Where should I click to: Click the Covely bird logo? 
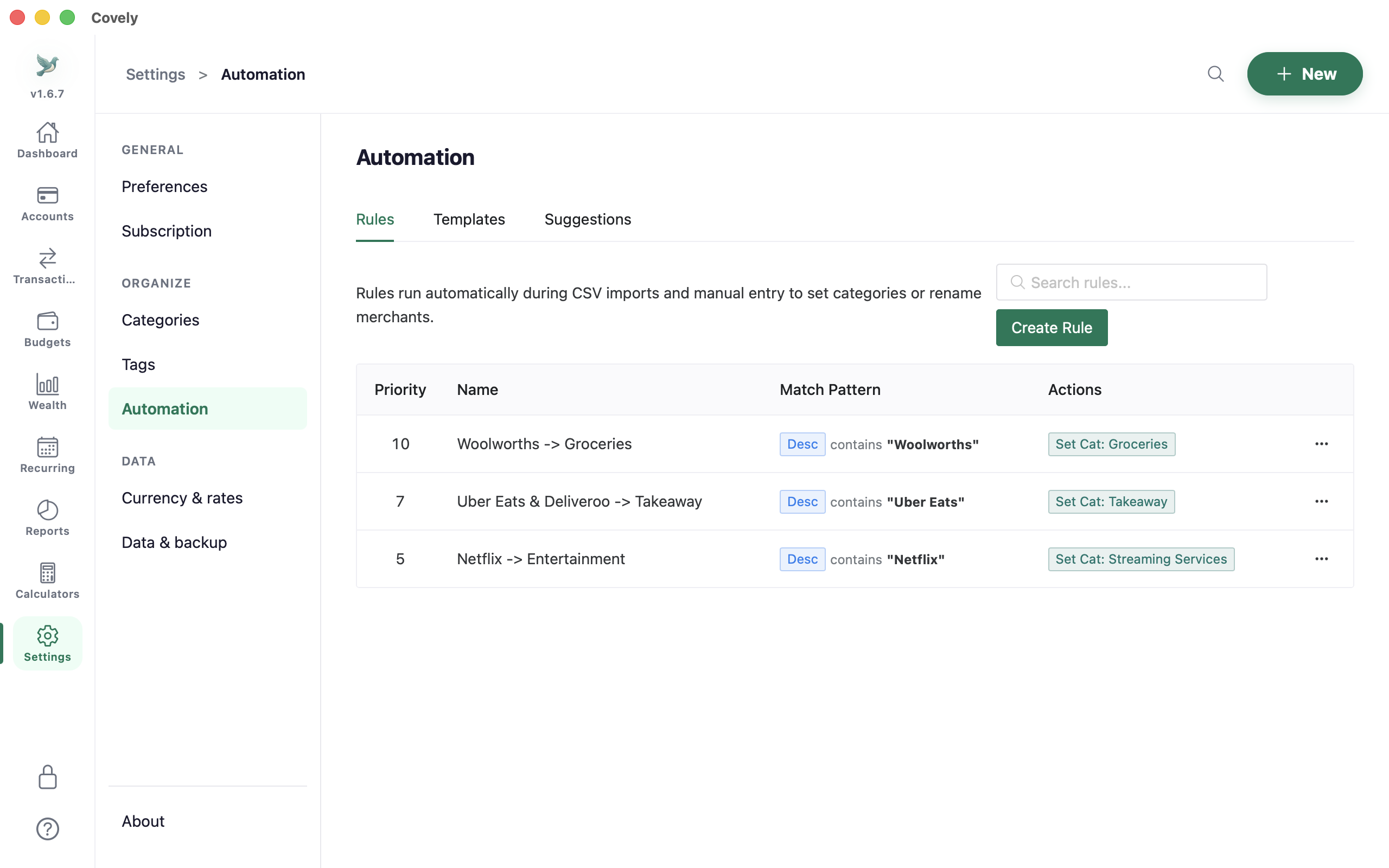click(47, 65)
